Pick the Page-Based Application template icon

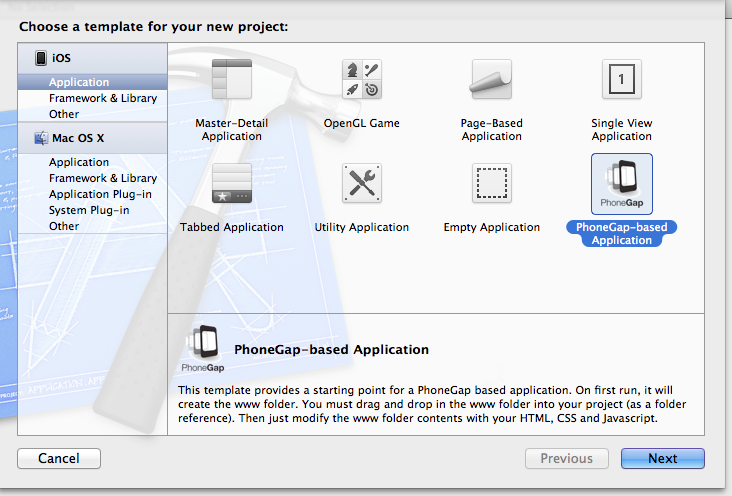[x=492, y=79]
